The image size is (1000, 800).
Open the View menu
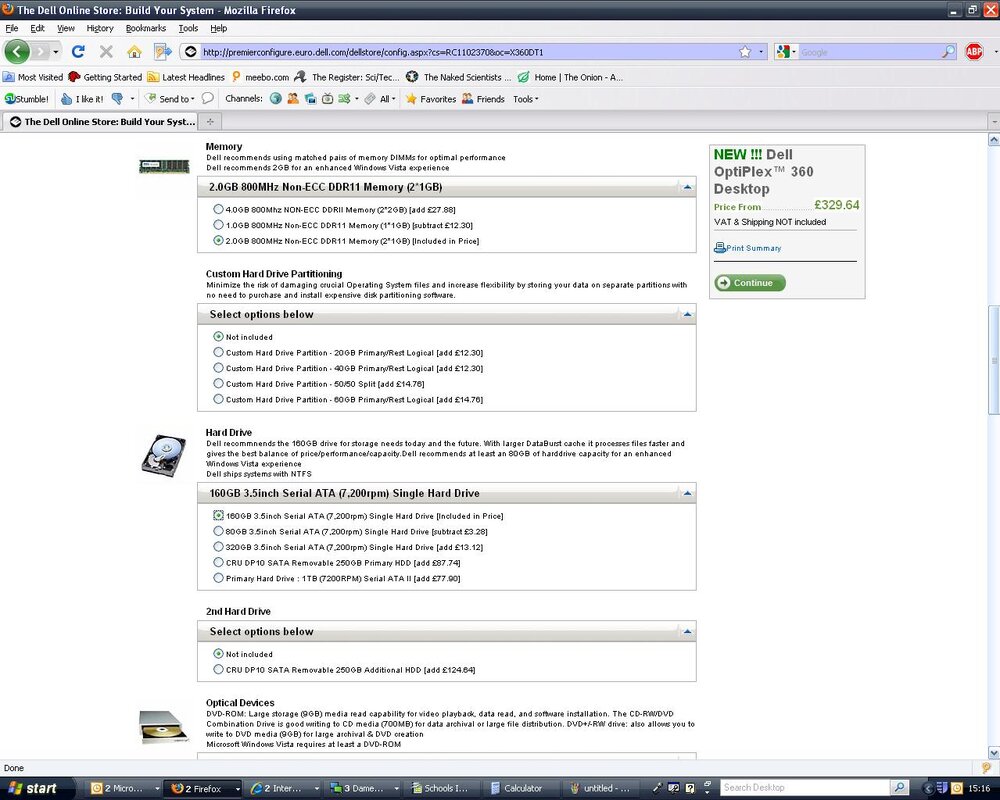pos(66,28)
